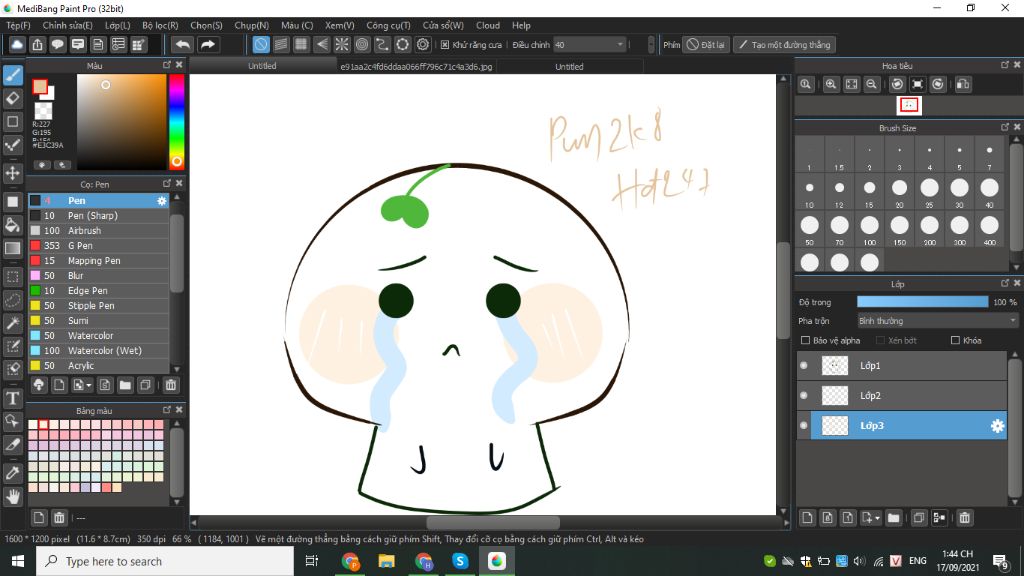The image size is (1024, 576).
Task: Delete the layer with the layer panel trash icon
Action: [965, 518]
